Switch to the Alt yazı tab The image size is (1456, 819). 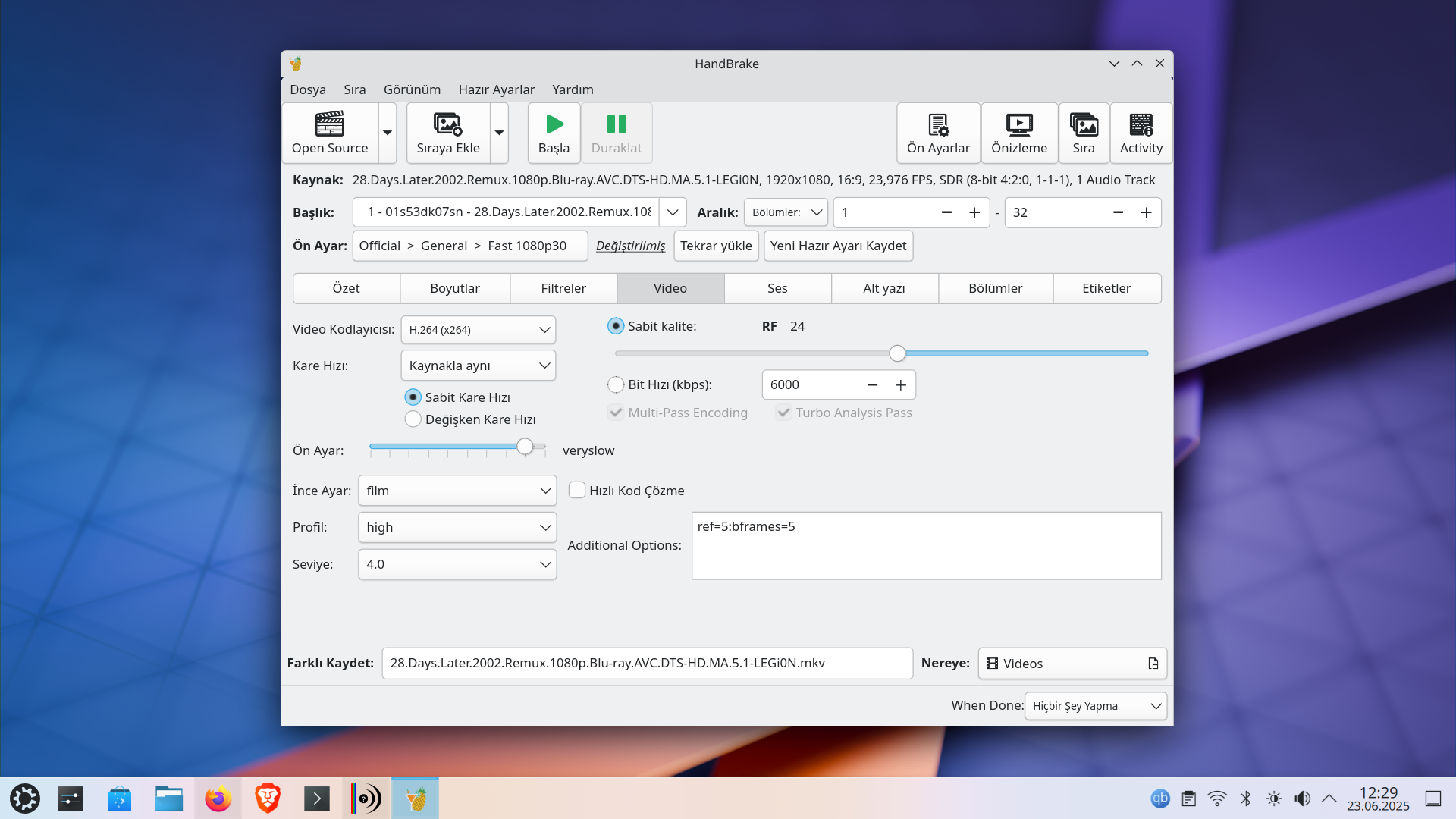884,288
